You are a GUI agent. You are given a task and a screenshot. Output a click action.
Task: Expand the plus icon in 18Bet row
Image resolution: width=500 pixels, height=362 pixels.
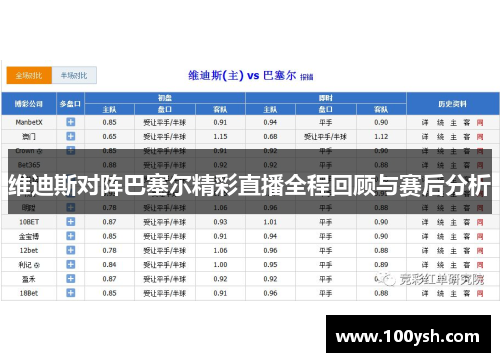click(x=71, y=293)
